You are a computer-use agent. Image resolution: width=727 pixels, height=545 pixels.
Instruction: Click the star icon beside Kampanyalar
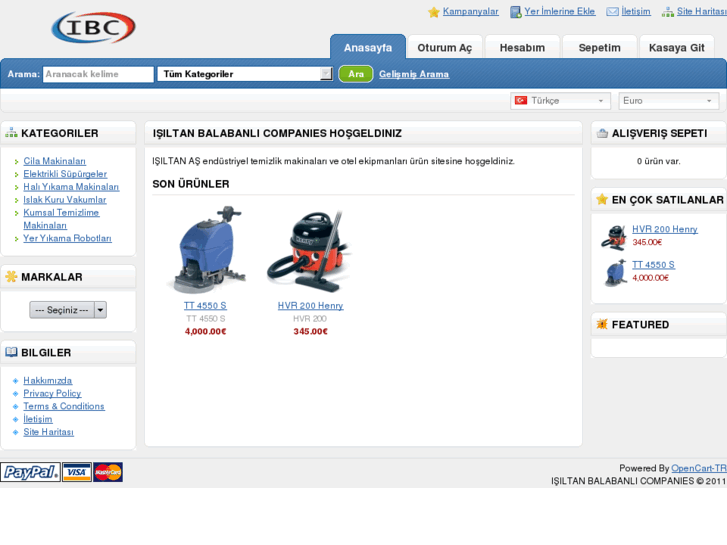(434, 12)
